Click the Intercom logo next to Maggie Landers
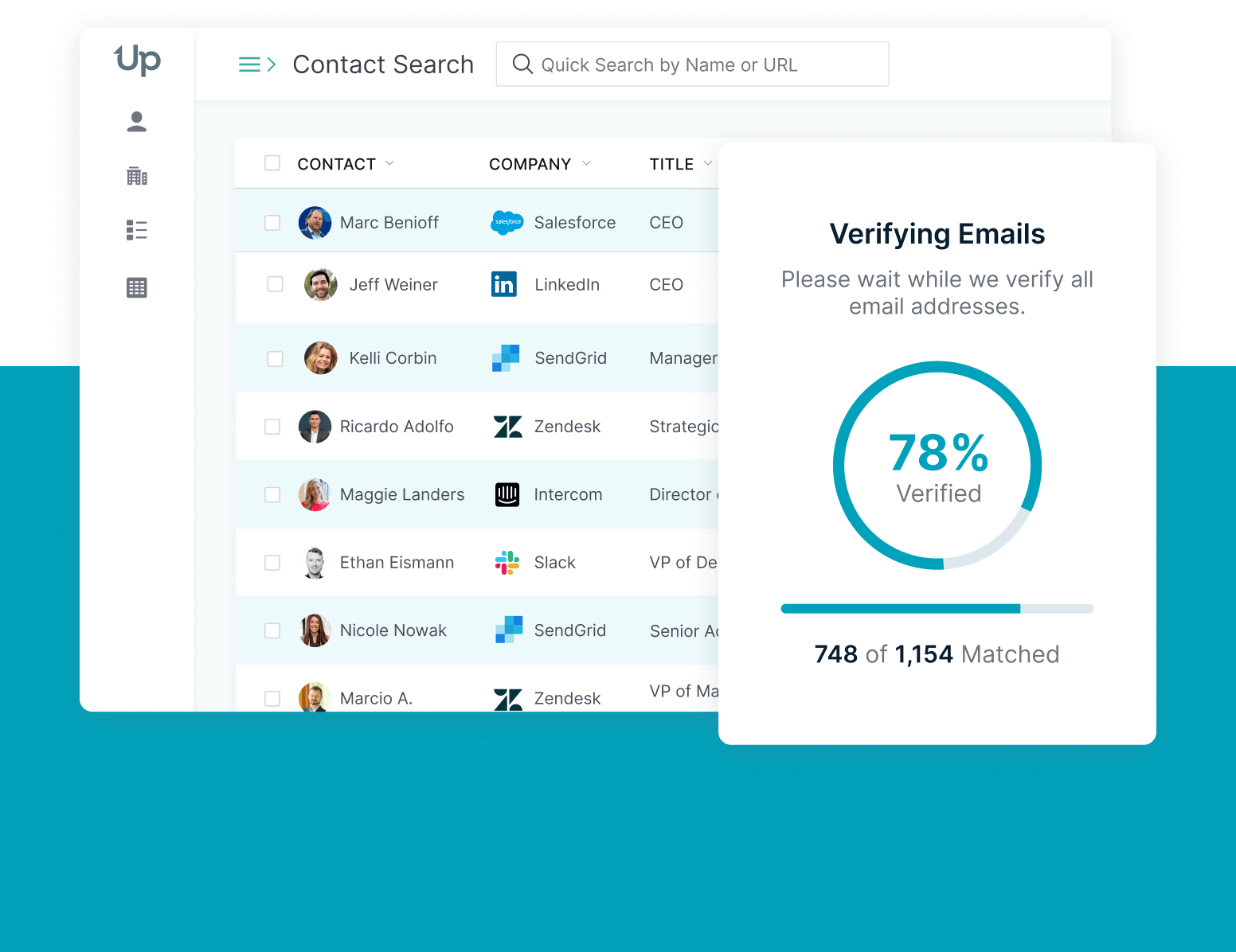The image size is (1236, 952). (507, 494)
